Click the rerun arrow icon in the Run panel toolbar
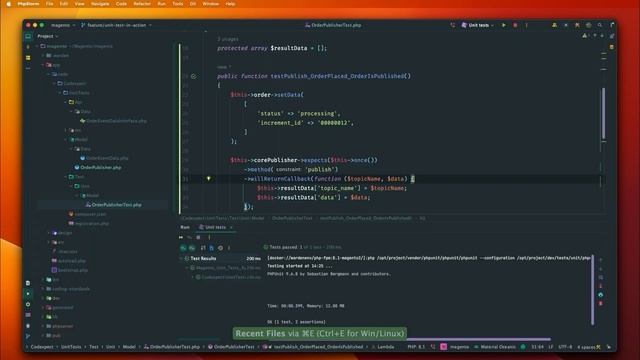This screenshot has height=360, width=640. [x=181, y=237]
